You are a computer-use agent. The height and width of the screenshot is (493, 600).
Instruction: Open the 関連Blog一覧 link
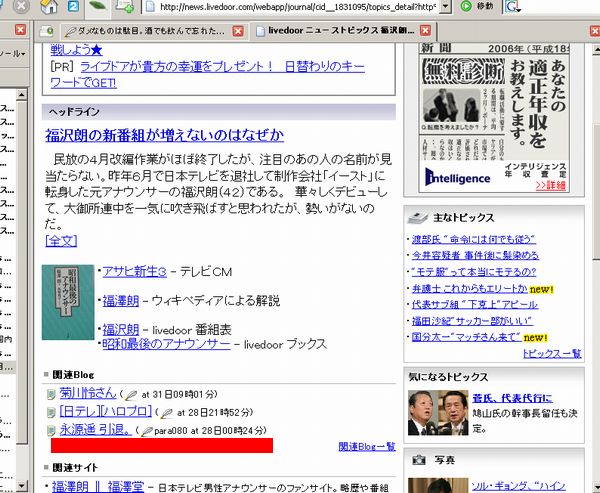367,447
